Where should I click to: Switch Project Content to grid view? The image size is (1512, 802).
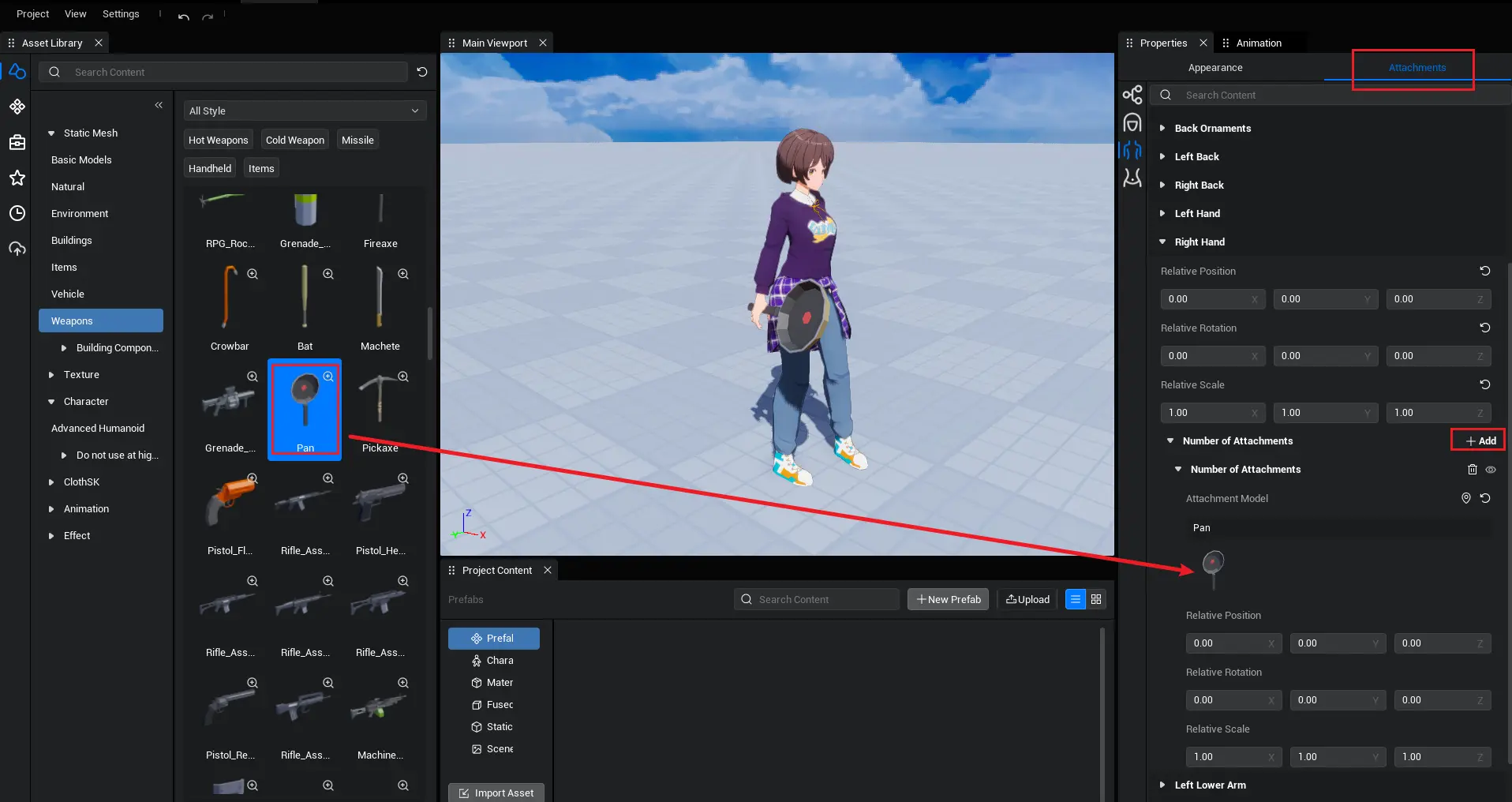tap(1096, 599)
